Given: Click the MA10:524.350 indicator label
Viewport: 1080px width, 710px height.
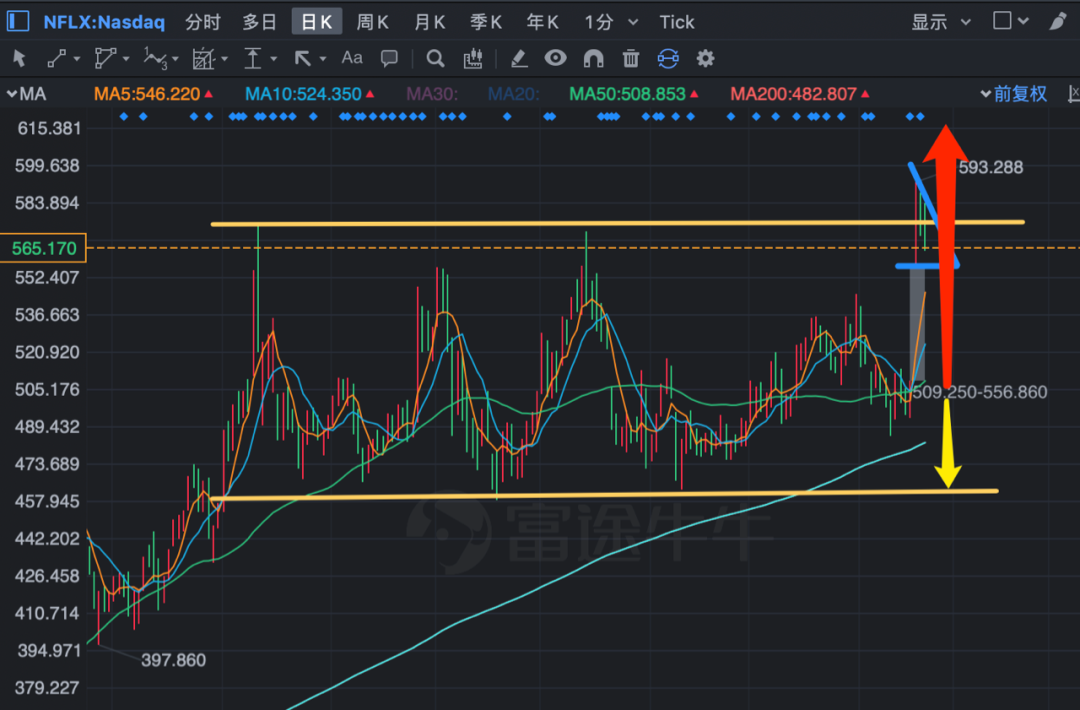Looking at the screenshot, I should tap(303, 94).
